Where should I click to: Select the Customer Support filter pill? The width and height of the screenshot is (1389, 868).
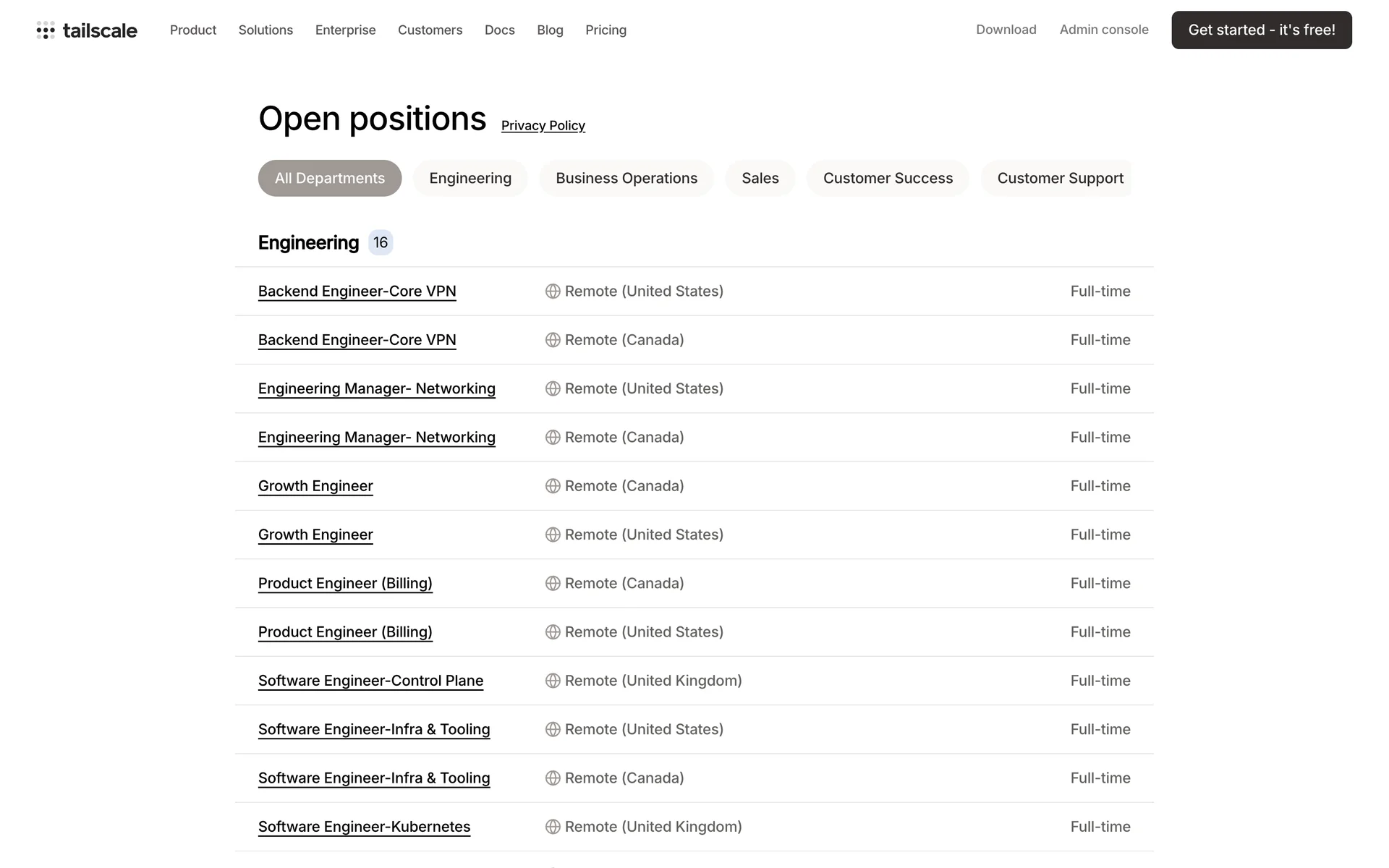(x=1059, y=179)
